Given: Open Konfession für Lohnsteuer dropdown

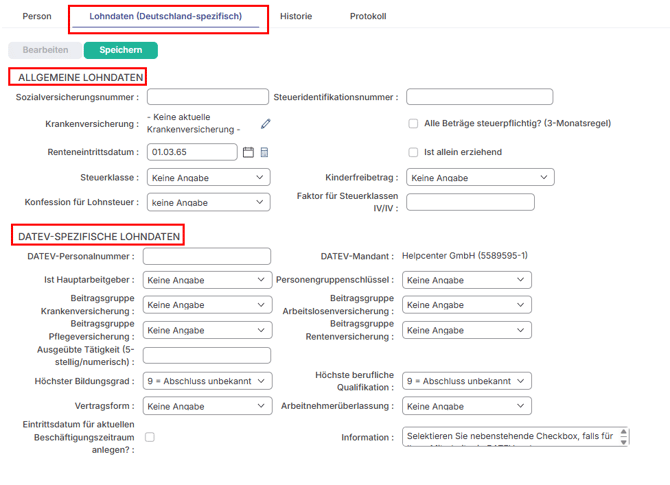Looking at the screenshot, I should pos(208,202).
